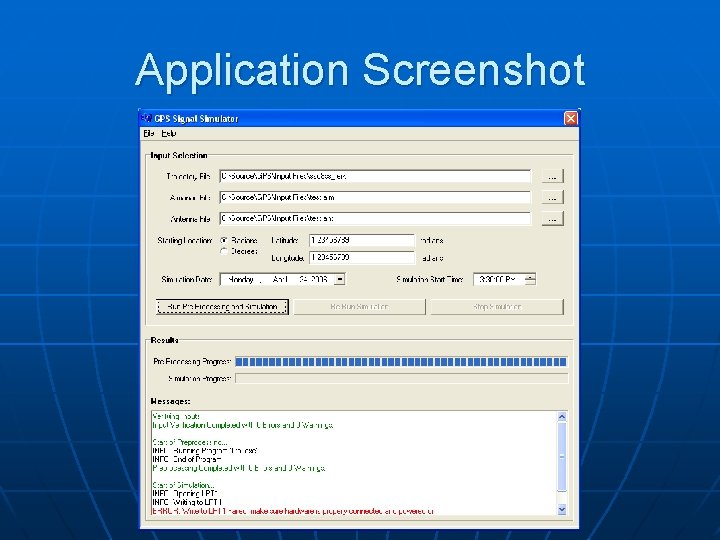Click the 'Verifying Inputs' message line
Screen dimensions: 720x540
point(176,416)
